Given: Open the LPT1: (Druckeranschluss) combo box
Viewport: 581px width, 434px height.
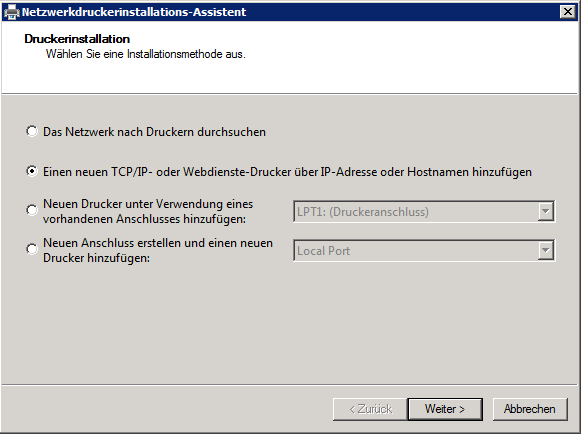Looking at the screenshot, I should pos(424,212).
